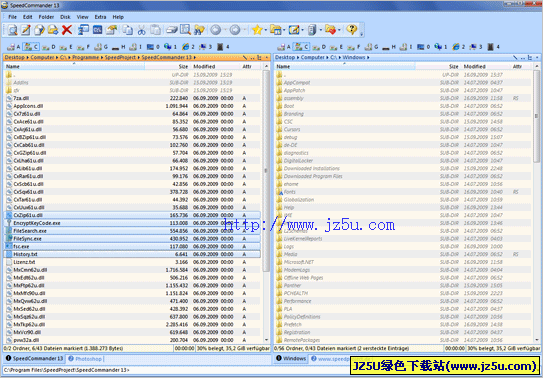Open the Help menu
543x378 pixels.
pos(118,17)
